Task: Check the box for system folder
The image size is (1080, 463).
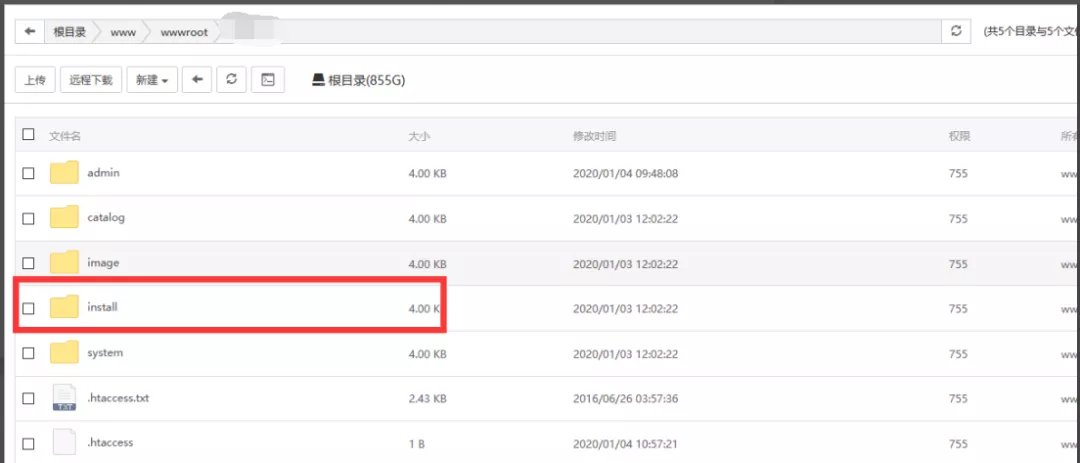Action: (28, 353)
